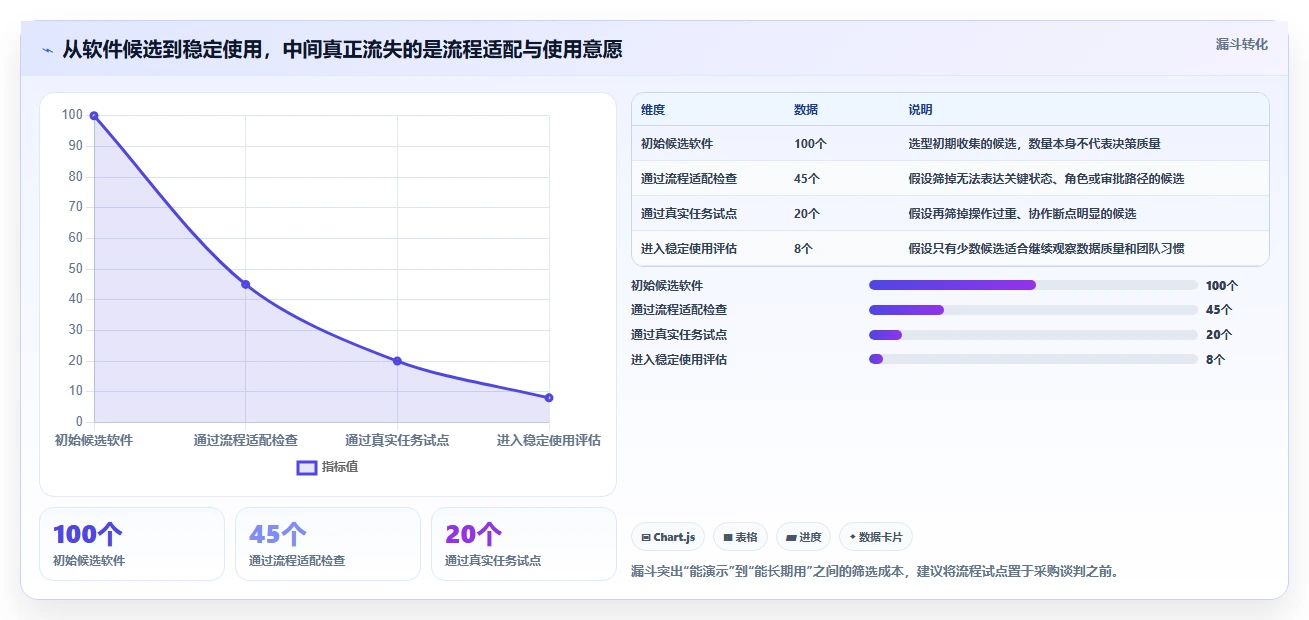Click the description starting 假设再筛掉操作过重
The height and width of the screenshot is (620, 1309).
click(x=1022, y=214)
